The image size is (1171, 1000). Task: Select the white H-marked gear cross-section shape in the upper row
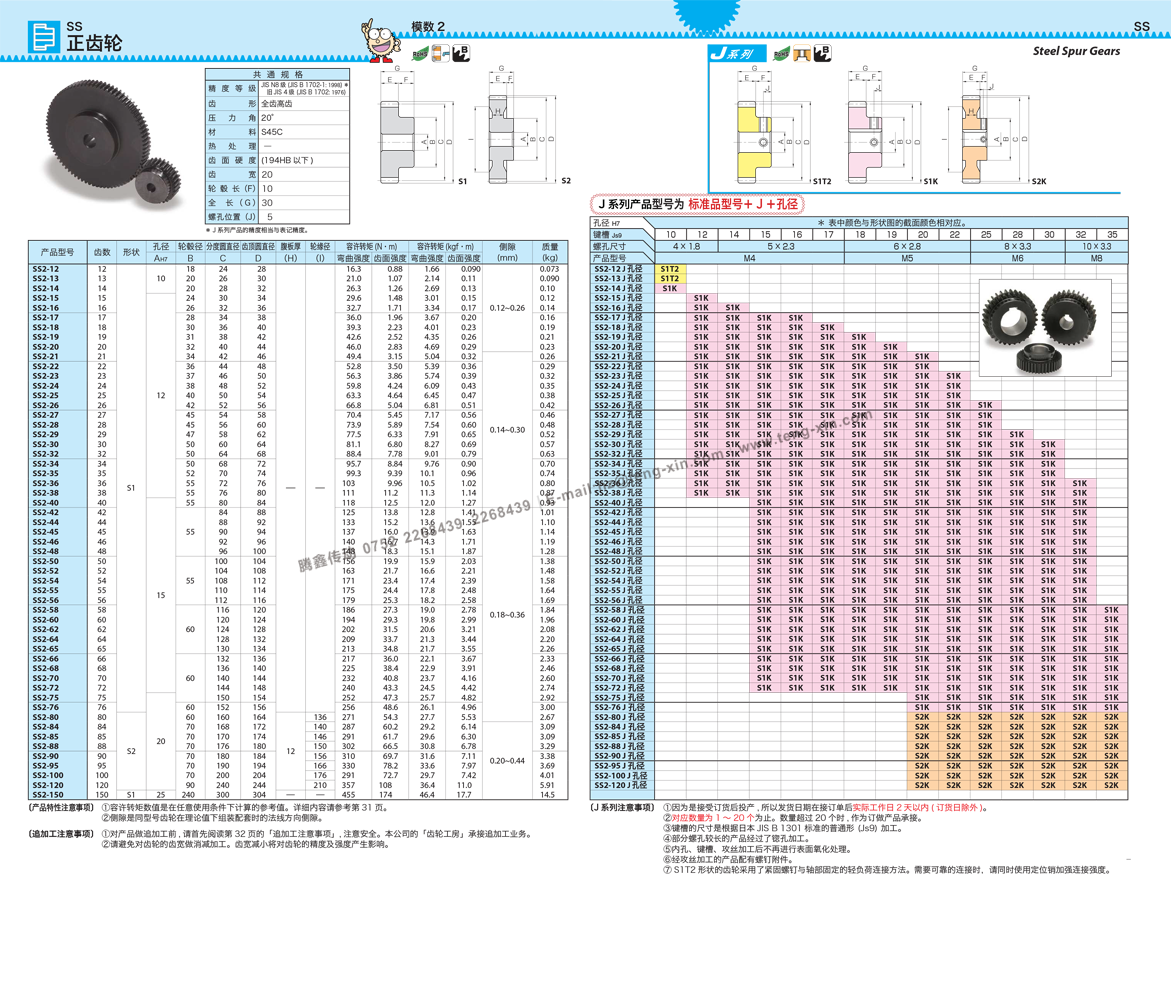coord(501,118)
